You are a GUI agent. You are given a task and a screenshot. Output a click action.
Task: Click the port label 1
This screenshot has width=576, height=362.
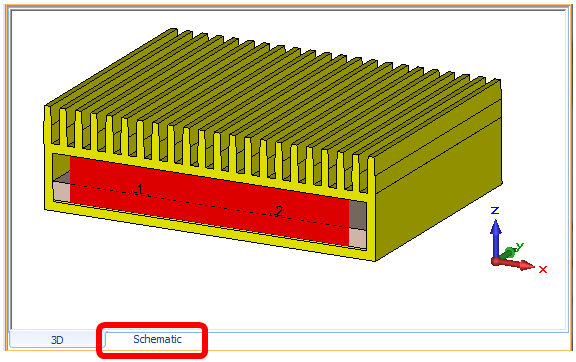(140, 189)
